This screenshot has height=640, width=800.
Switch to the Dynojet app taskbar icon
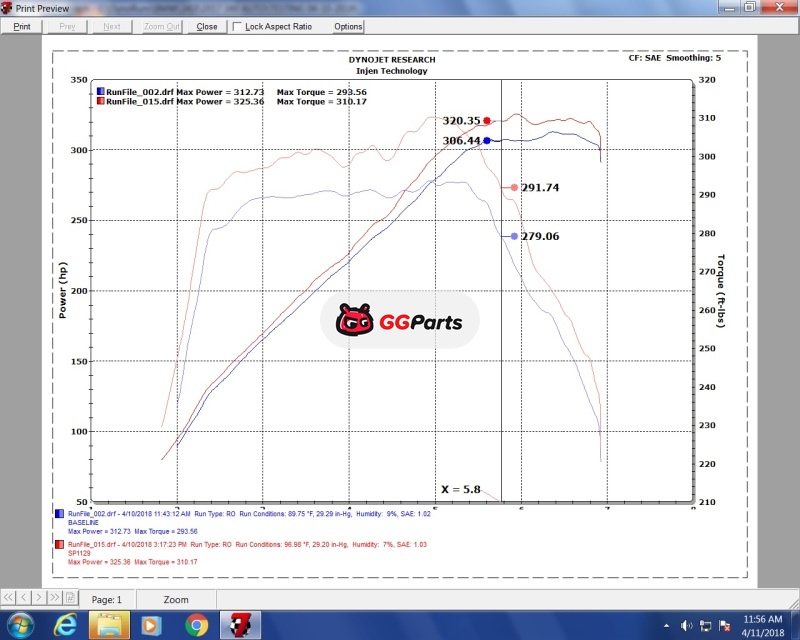(241, 626)
